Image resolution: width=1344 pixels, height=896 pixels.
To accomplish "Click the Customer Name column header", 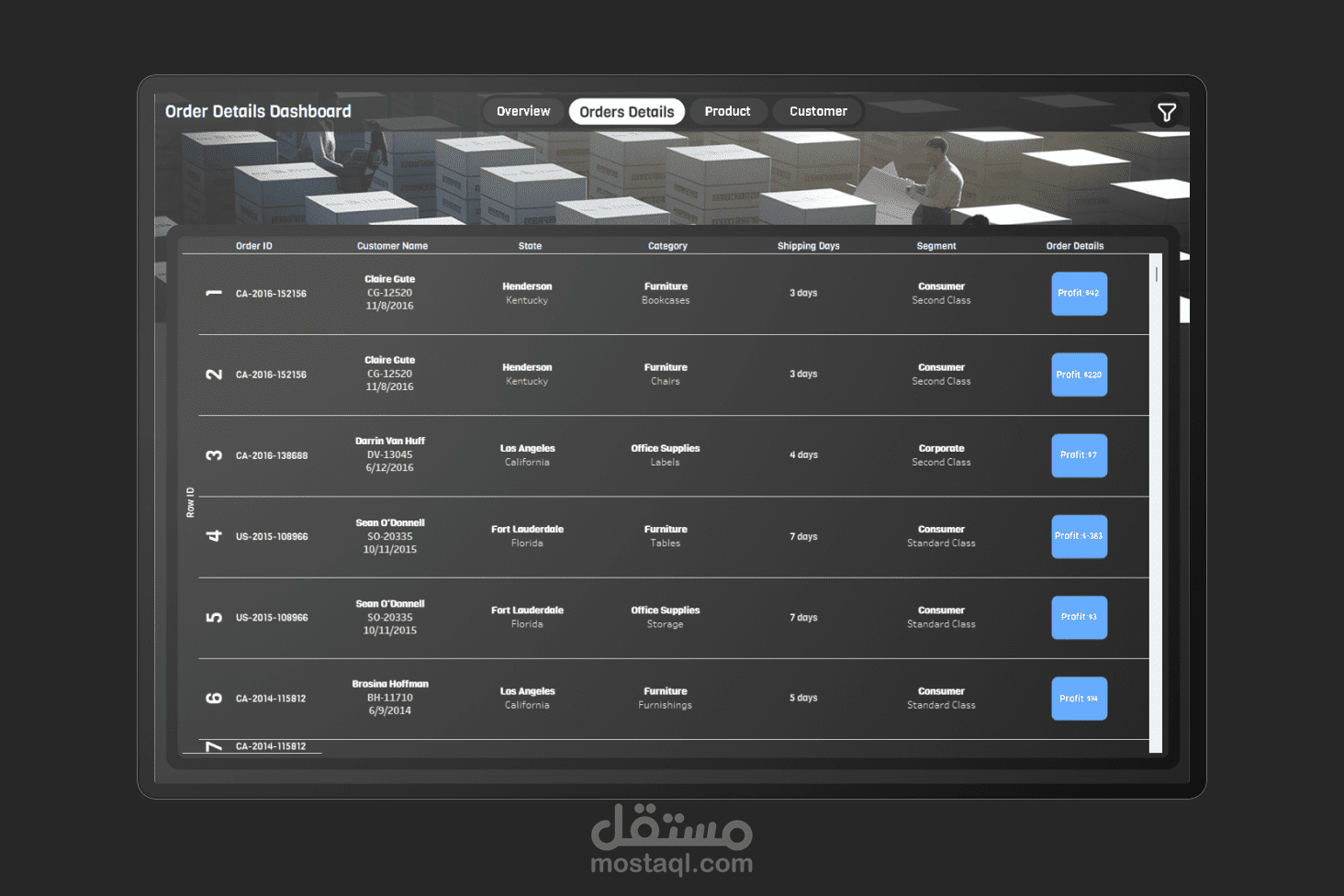I will pos(392,246).
